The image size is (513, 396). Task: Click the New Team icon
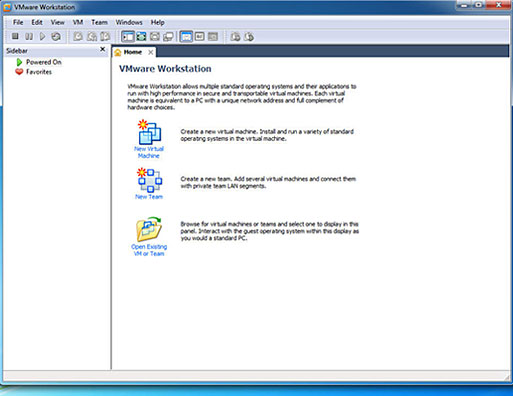tap(149, 180)
